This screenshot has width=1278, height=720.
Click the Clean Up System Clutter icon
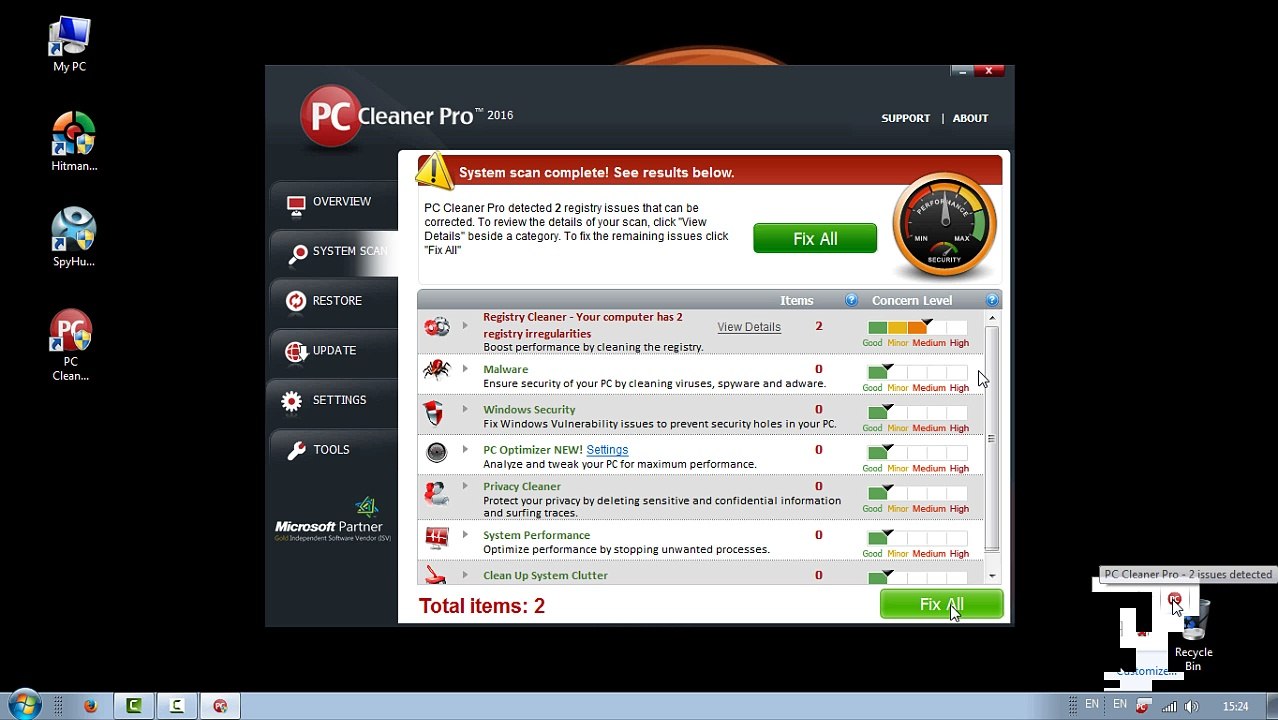(x=435, y=574)
